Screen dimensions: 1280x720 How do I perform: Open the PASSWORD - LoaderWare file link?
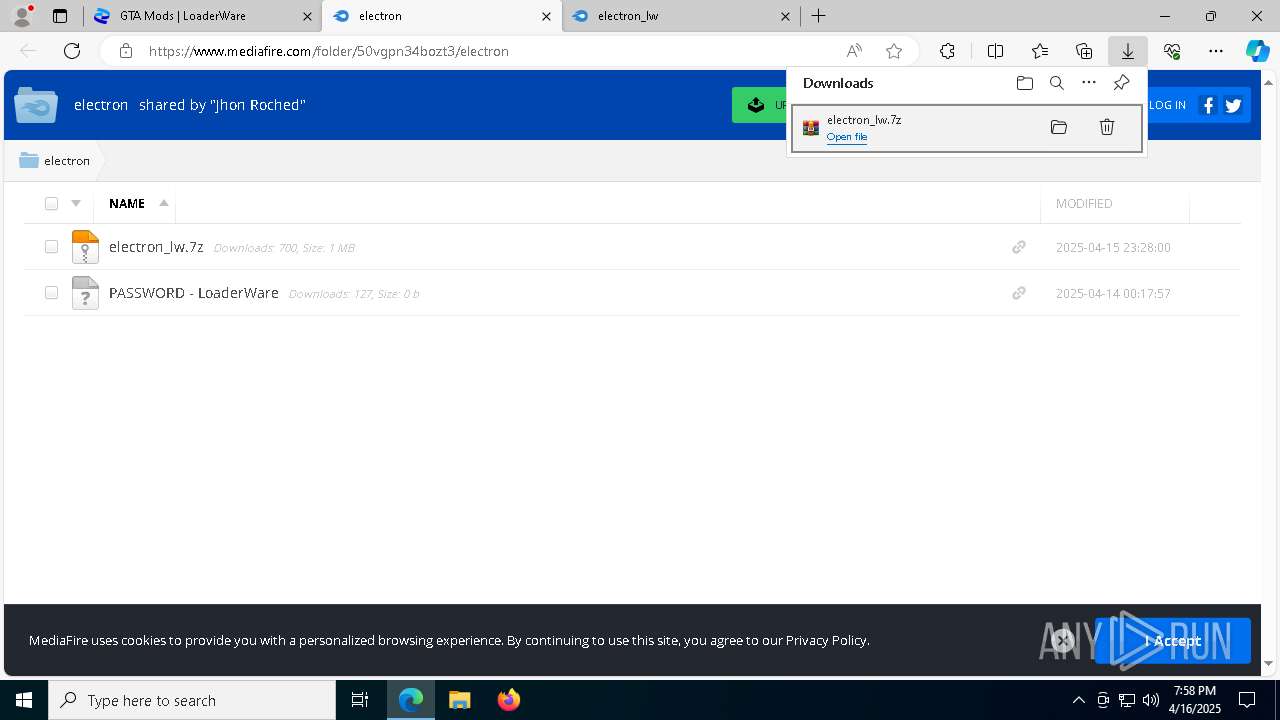(x=193, y=293)
